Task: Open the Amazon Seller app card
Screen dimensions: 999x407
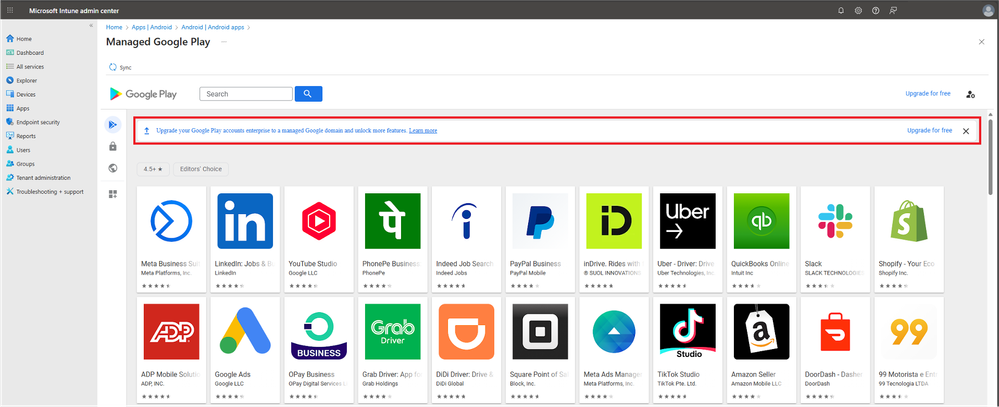Action: pos(761,350)
